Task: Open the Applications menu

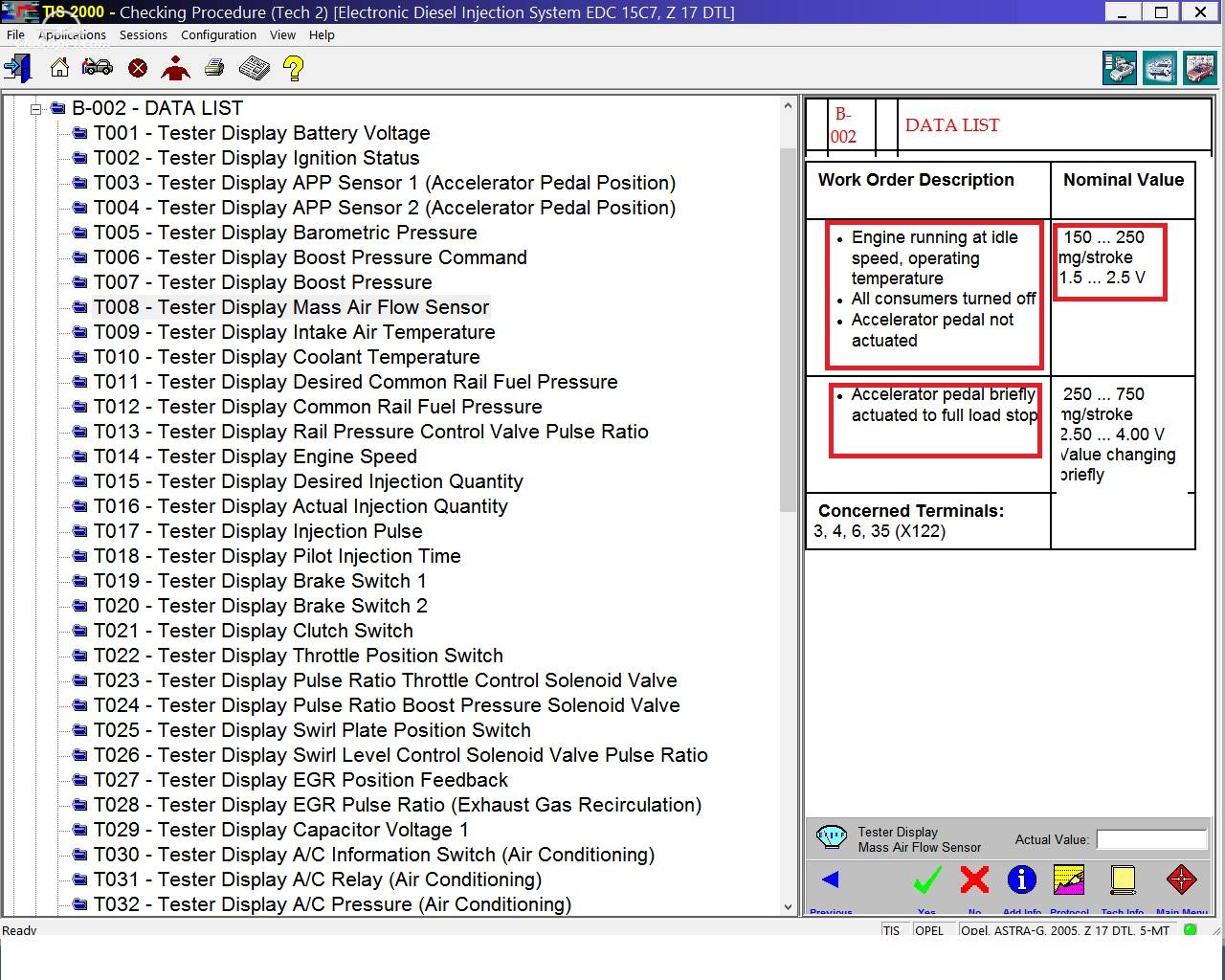Action: click(x=73, y=34)
